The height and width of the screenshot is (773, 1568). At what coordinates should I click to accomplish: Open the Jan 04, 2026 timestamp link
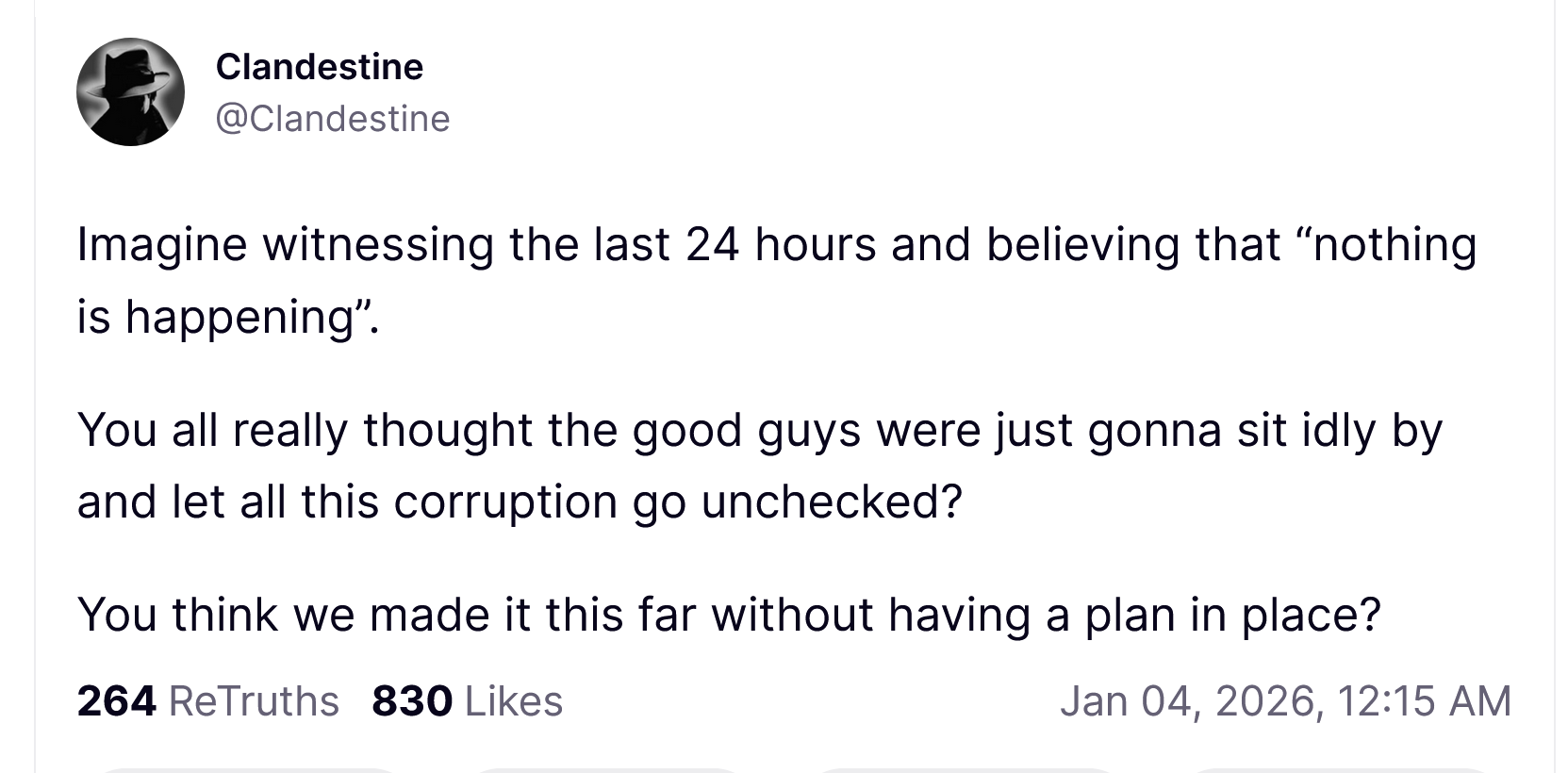[1284, 701]
